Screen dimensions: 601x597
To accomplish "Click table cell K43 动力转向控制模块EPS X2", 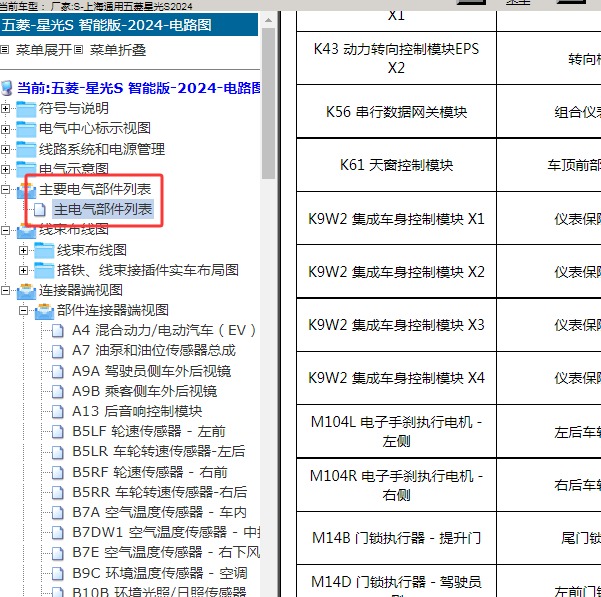I will (396, 58).
